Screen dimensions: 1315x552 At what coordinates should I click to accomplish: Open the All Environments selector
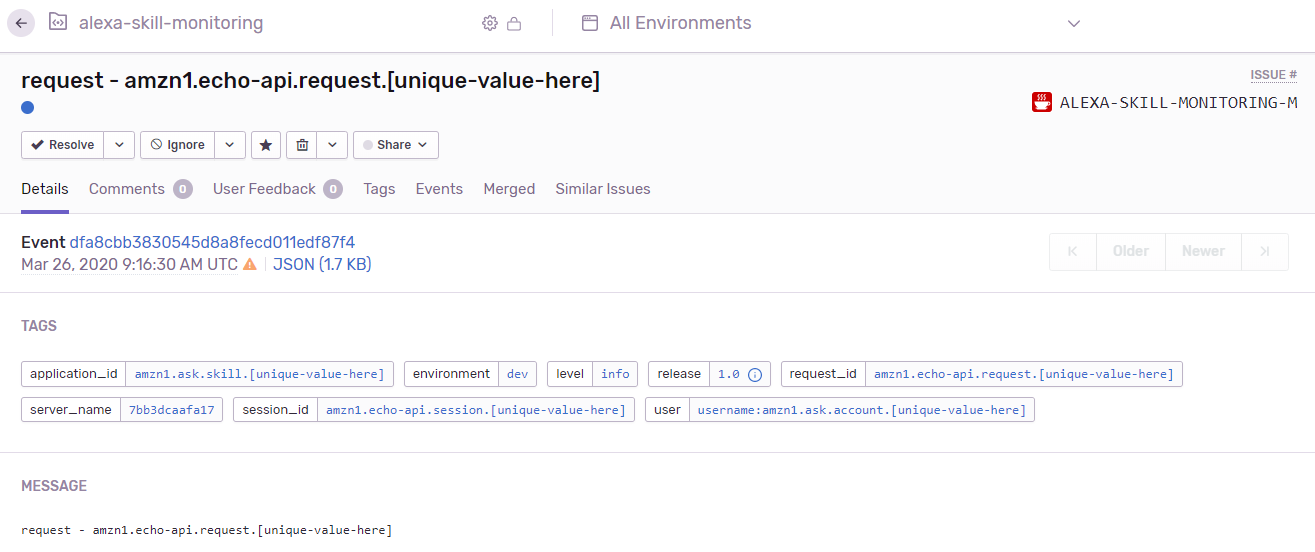tap(832, 23)
